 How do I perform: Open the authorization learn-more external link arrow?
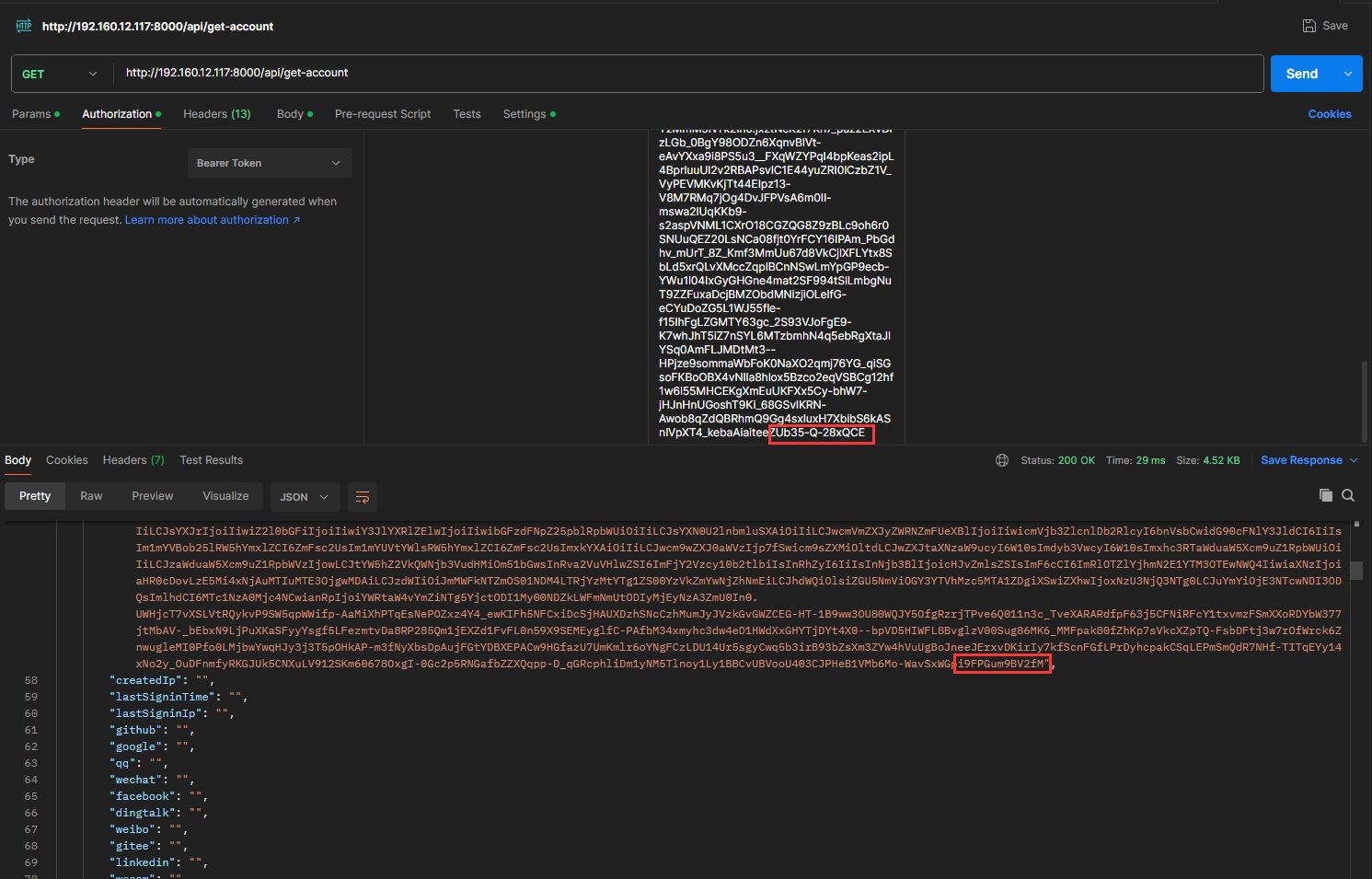[296, 220]
